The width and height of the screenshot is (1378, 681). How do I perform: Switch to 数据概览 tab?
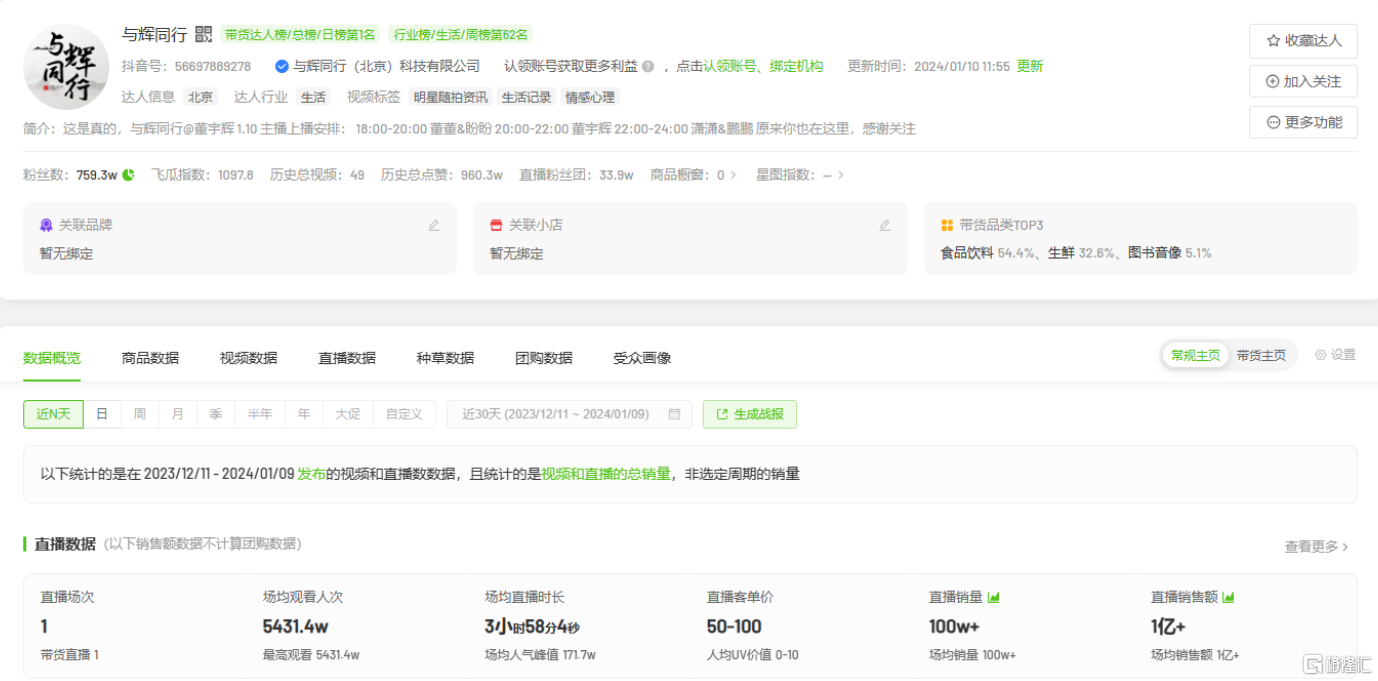[52, 358]
